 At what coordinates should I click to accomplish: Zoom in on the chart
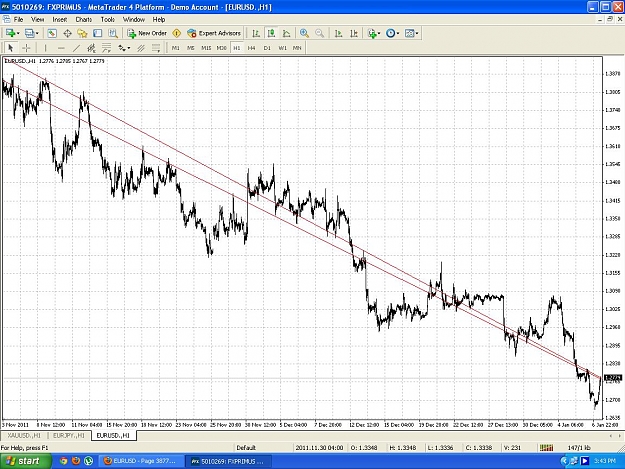[305, 33]
